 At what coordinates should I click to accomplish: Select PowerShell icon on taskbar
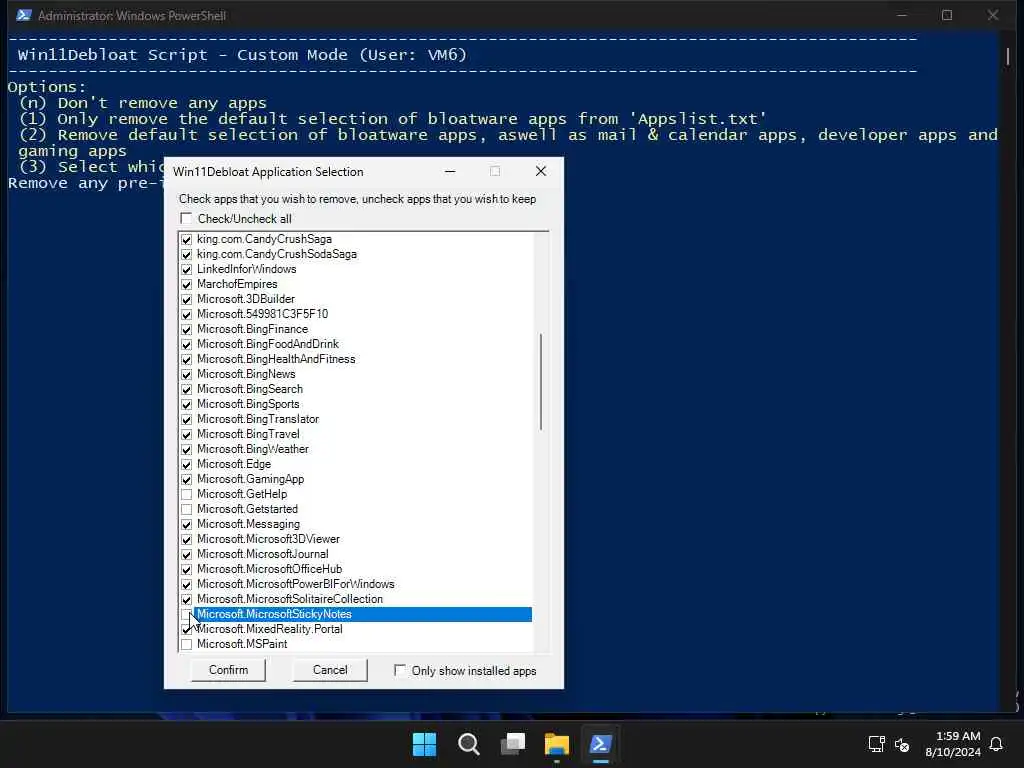point(601,744)
